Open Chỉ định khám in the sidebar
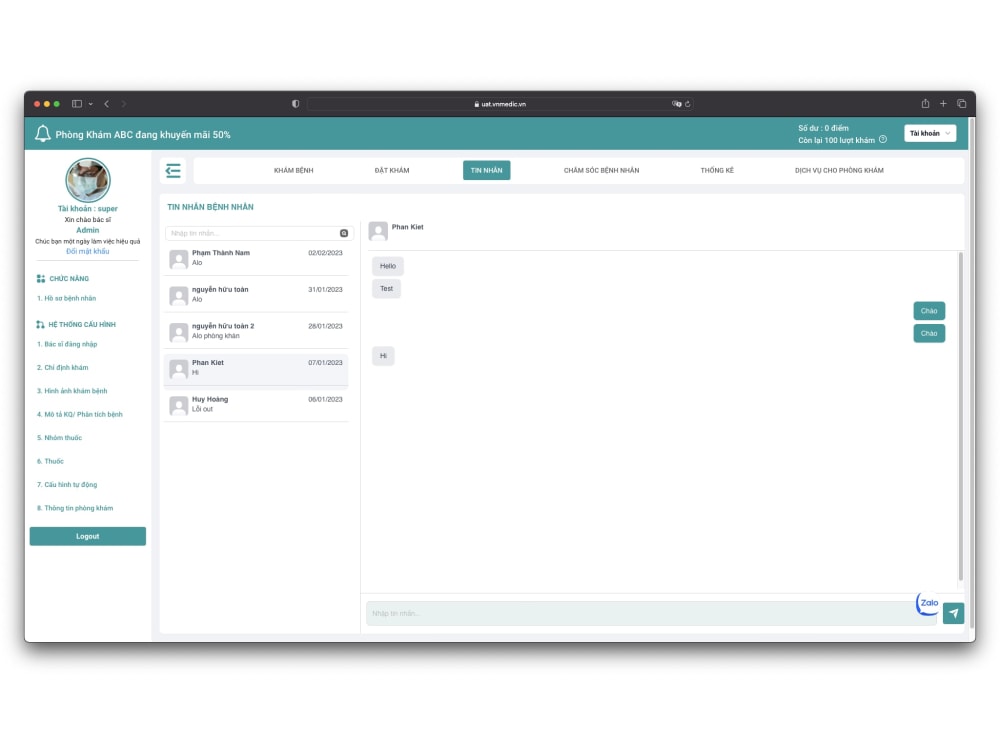 pos(62,368)
